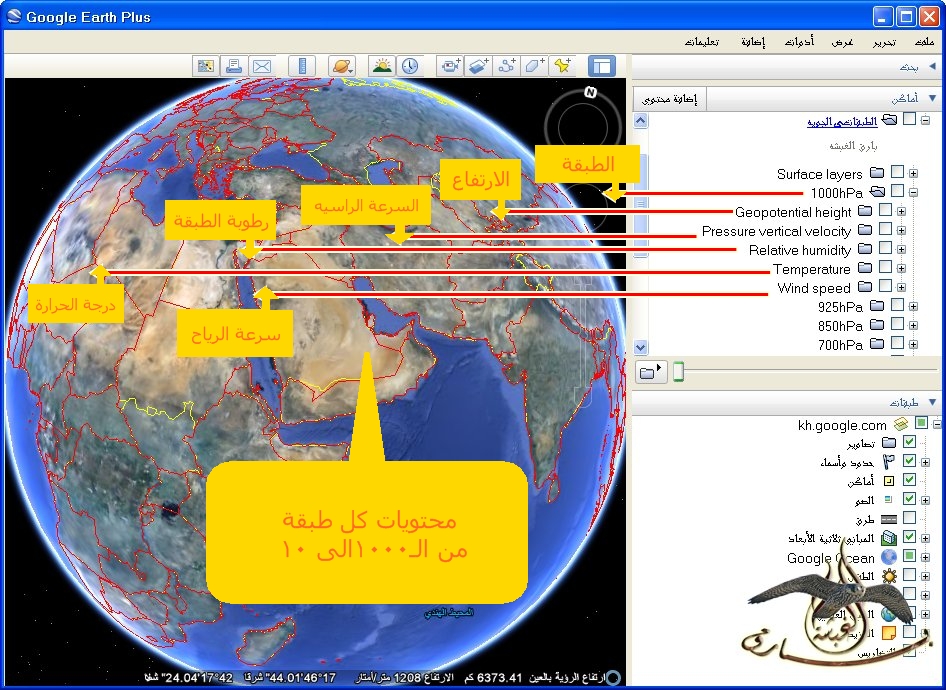Screen dimensions: 946x690
Task: Email the current view with envelope icon
Action: tap(262, 66)
